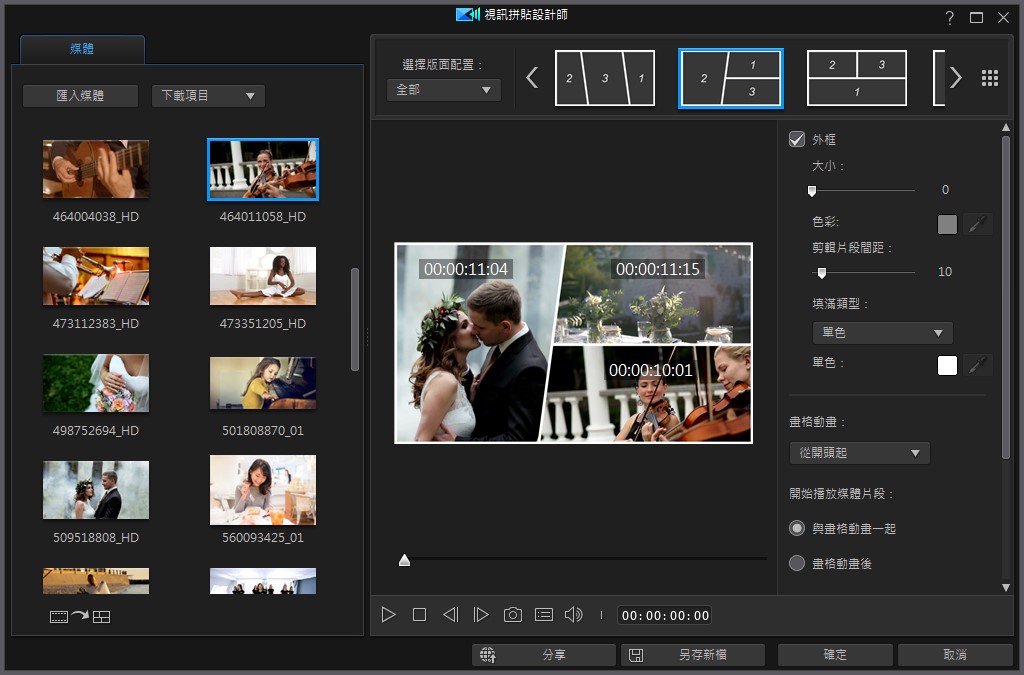The height and width of the screenshot is (675, 1024).
Task: Select the 單色 fill color eyedropper tool
Action: coord(978,365)
